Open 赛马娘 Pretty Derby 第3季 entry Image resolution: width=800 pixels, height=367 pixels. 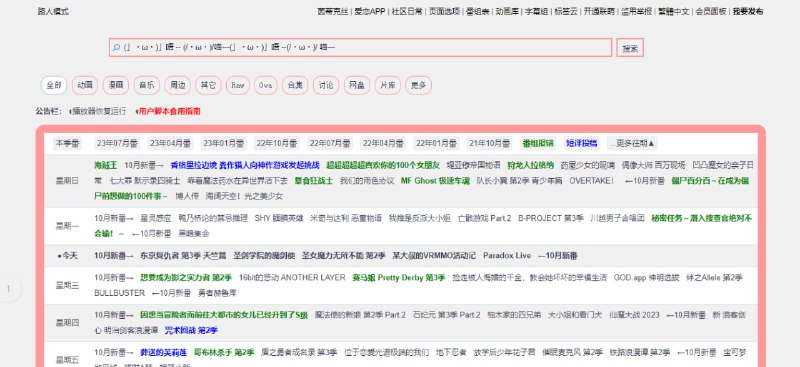pyautogui.click(x=398, y=278)
